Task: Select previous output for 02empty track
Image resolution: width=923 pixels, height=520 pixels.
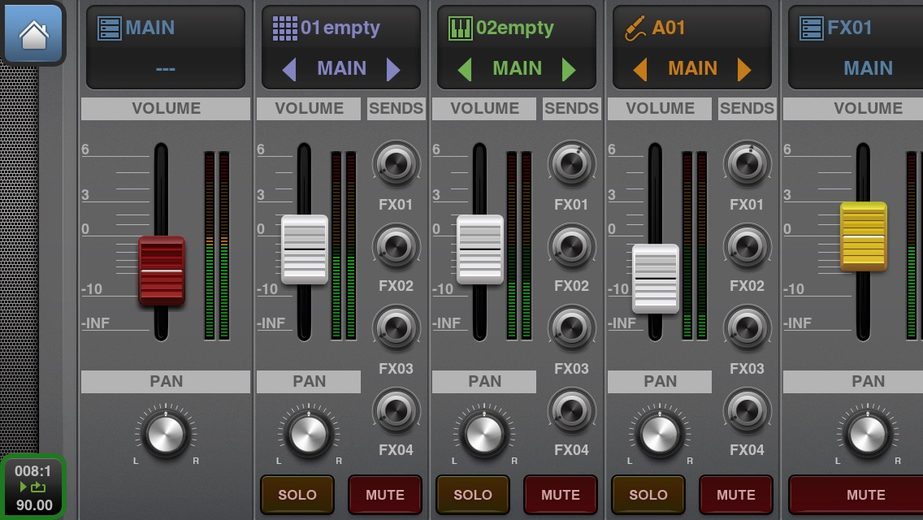Action: 464,69
